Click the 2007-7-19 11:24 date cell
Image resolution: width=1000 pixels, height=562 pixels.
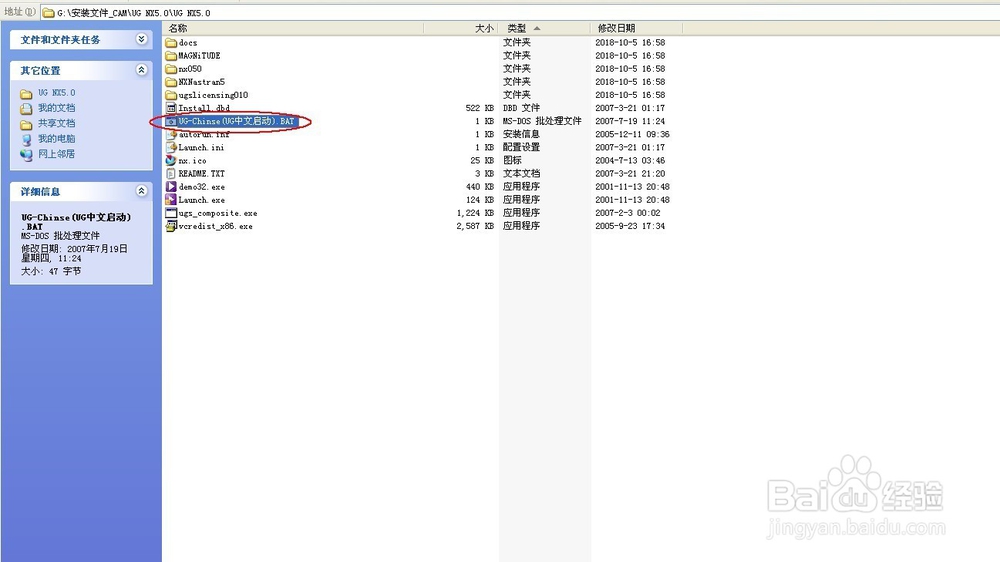(630, 121)
